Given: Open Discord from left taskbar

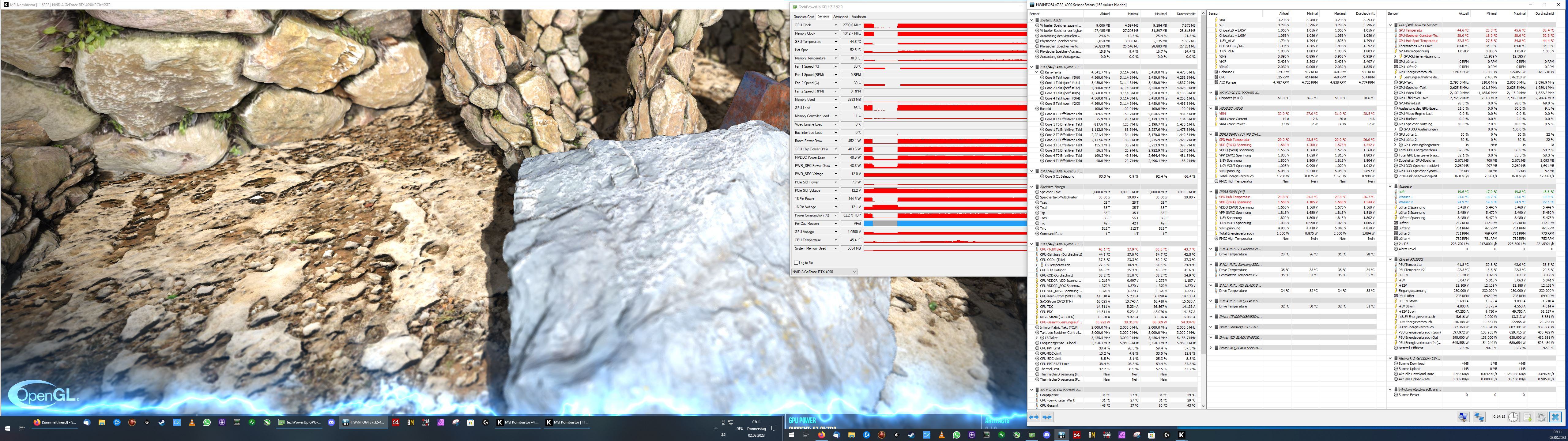Looking at the screenshot, I should pos(331,422).
